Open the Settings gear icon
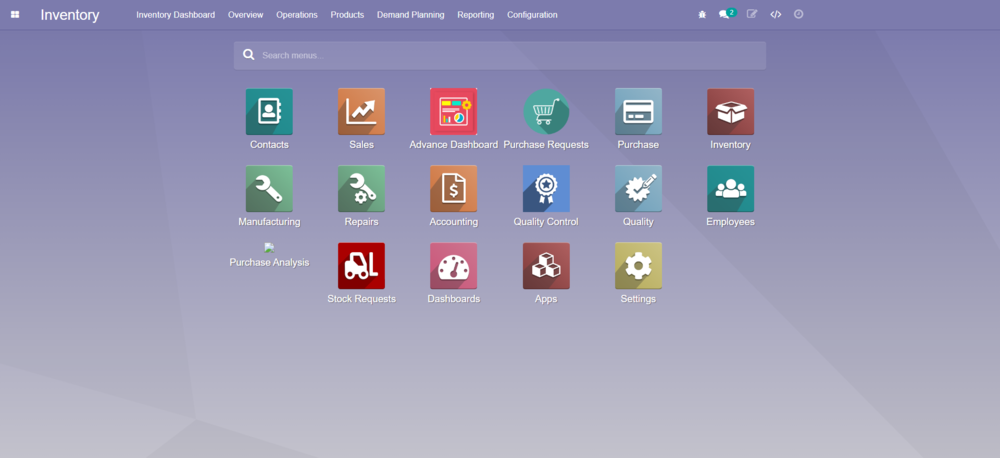This screenshot has height=458, width=1000. (638, 266)
